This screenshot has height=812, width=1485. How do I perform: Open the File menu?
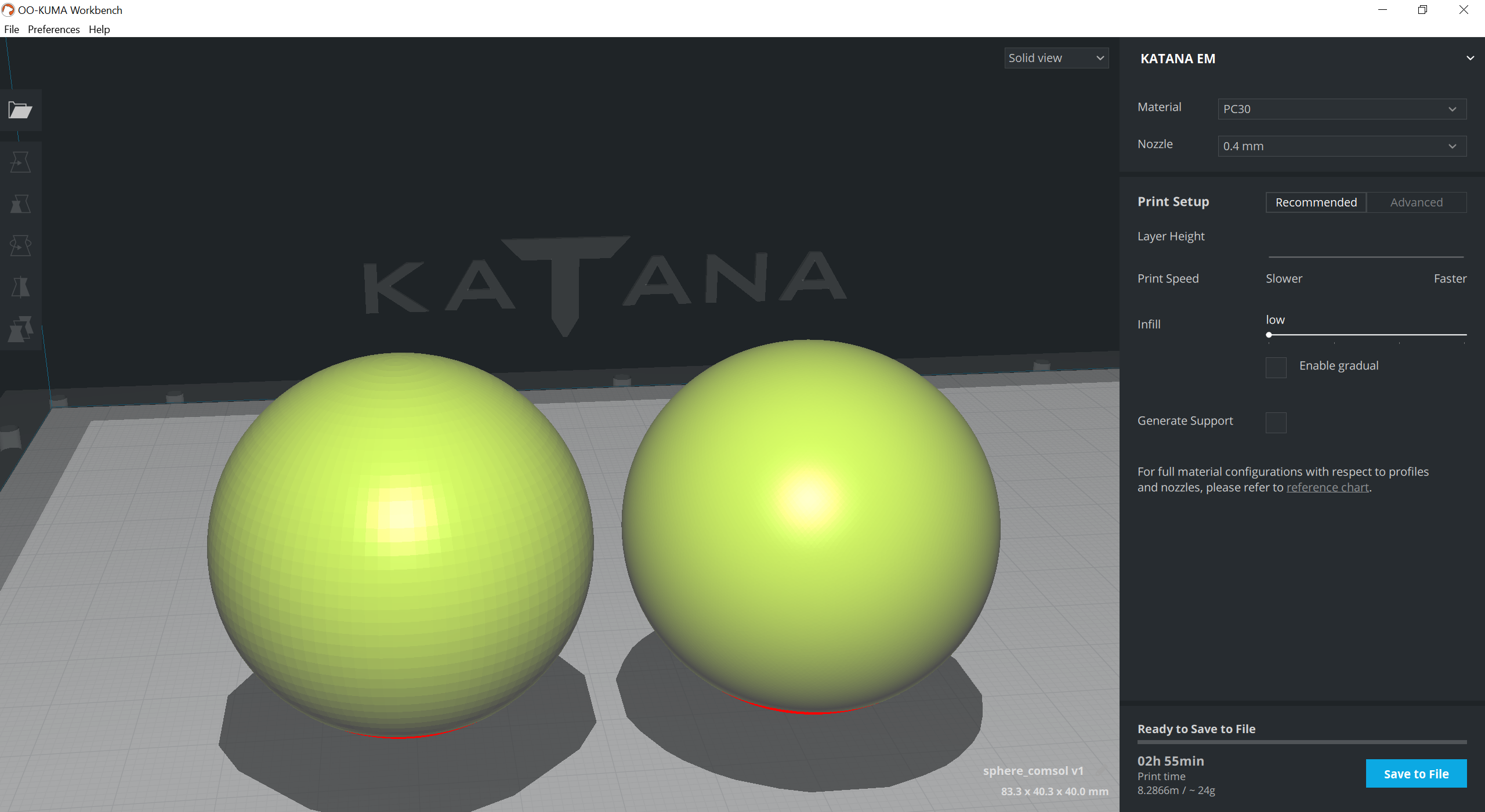click(12, 29)
